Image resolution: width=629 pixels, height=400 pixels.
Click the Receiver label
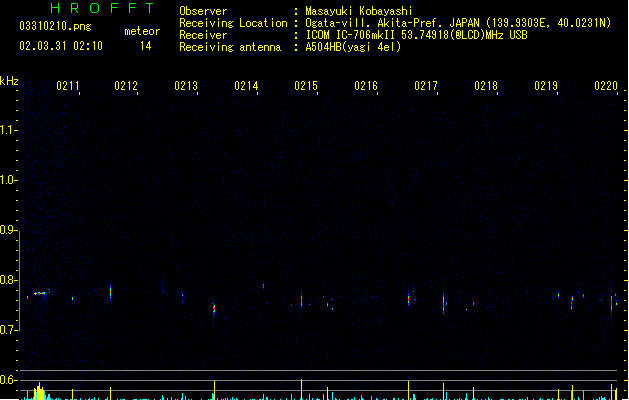tap(203, 35)
